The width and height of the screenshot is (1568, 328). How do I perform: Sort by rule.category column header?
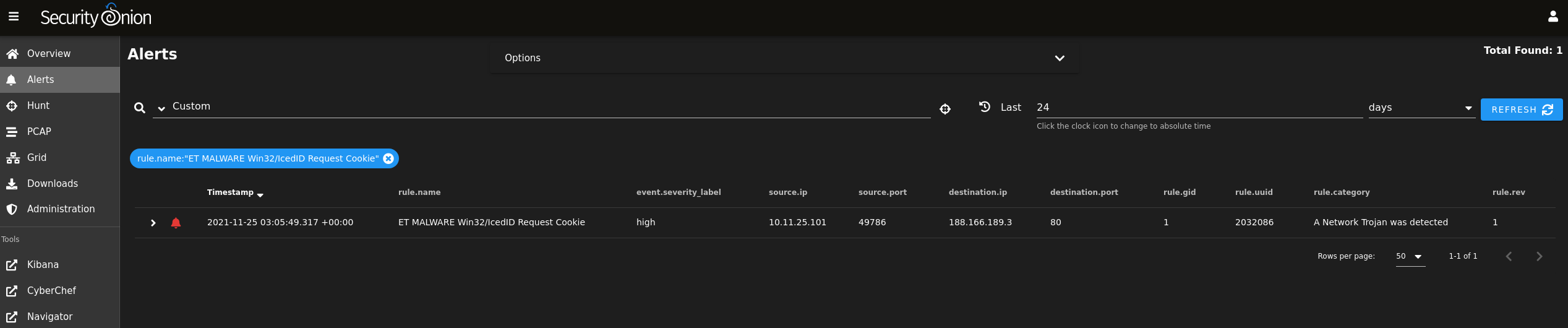tap(1341, 192)
